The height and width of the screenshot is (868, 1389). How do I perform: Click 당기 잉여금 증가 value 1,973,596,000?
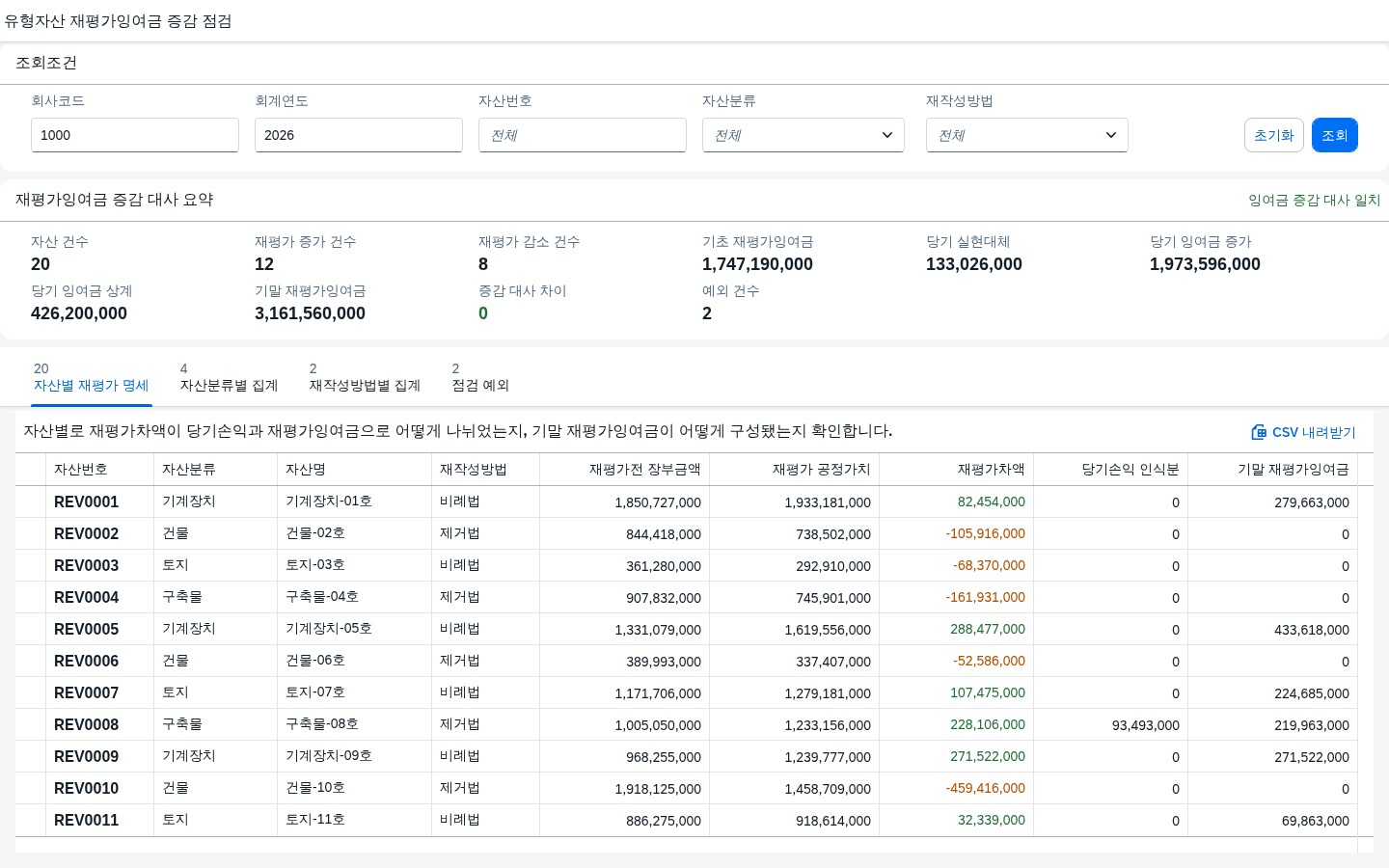point(1205,264)
